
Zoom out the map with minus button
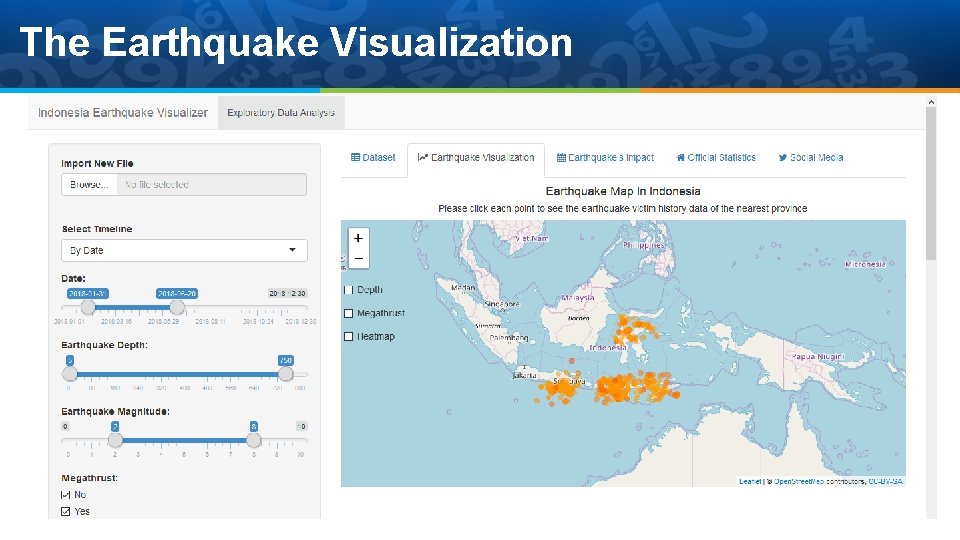pos(358,258)
